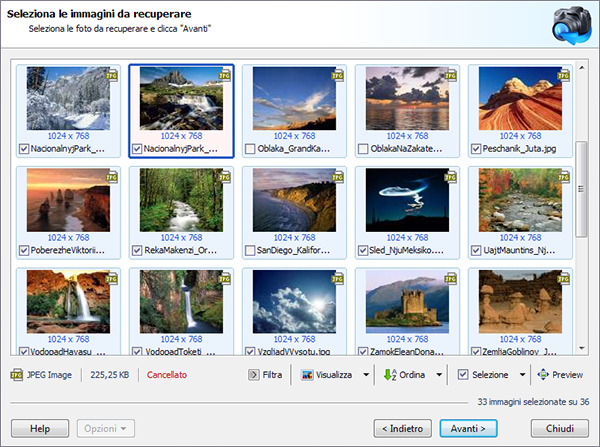Click the Filtra arrow icon

pos(253,375)
